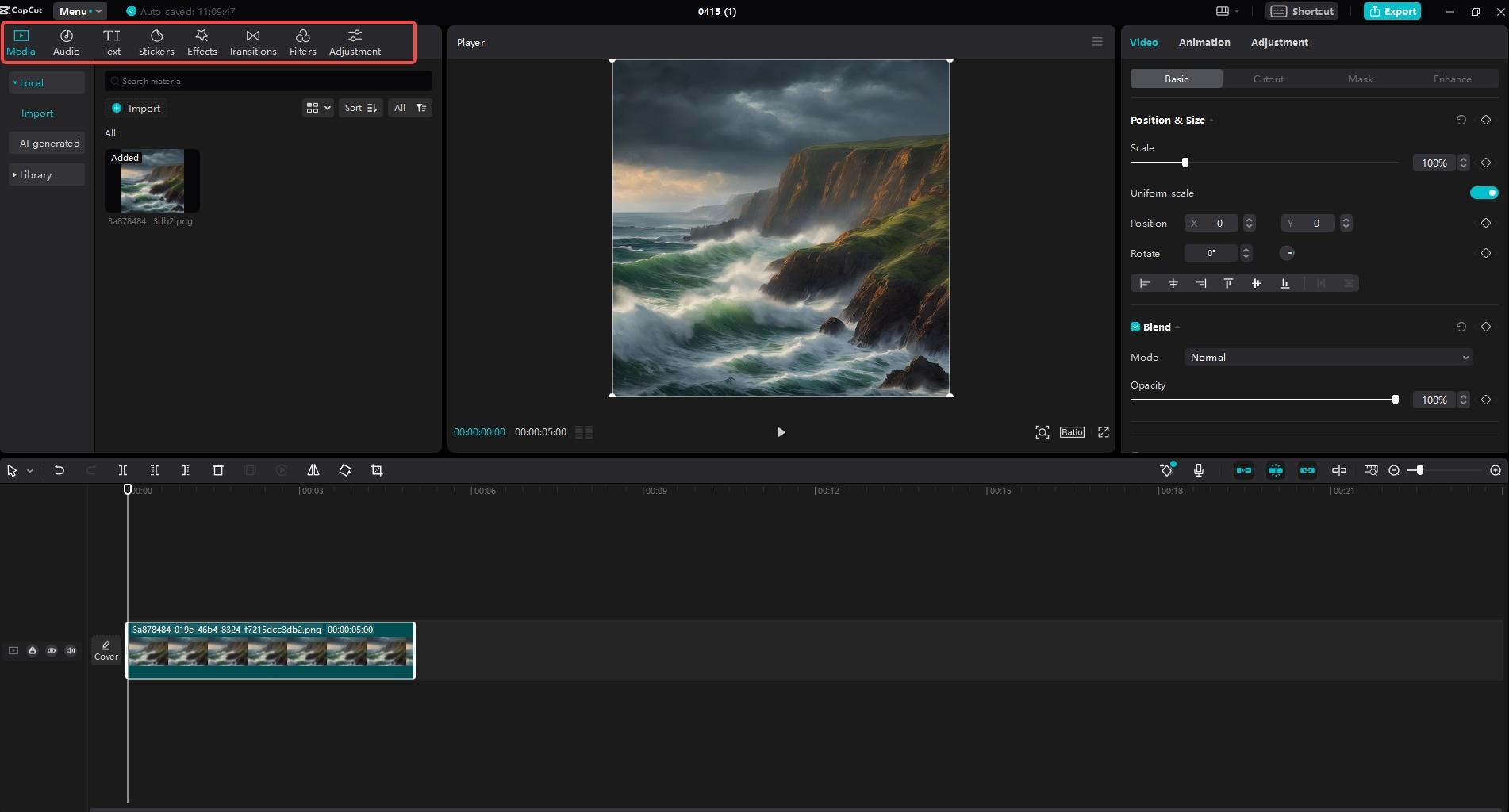Open the Stickers panel
The height and width of the screenshot is (812, 1509).
156,42
